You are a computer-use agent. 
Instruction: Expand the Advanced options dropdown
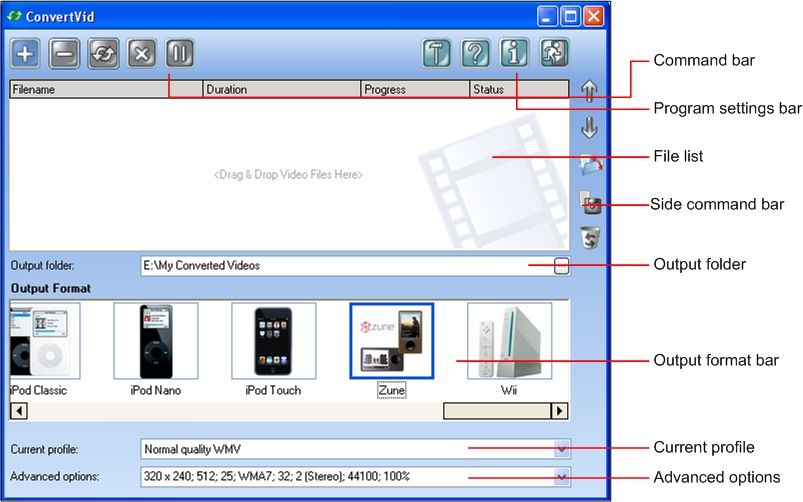pos(562,477)
